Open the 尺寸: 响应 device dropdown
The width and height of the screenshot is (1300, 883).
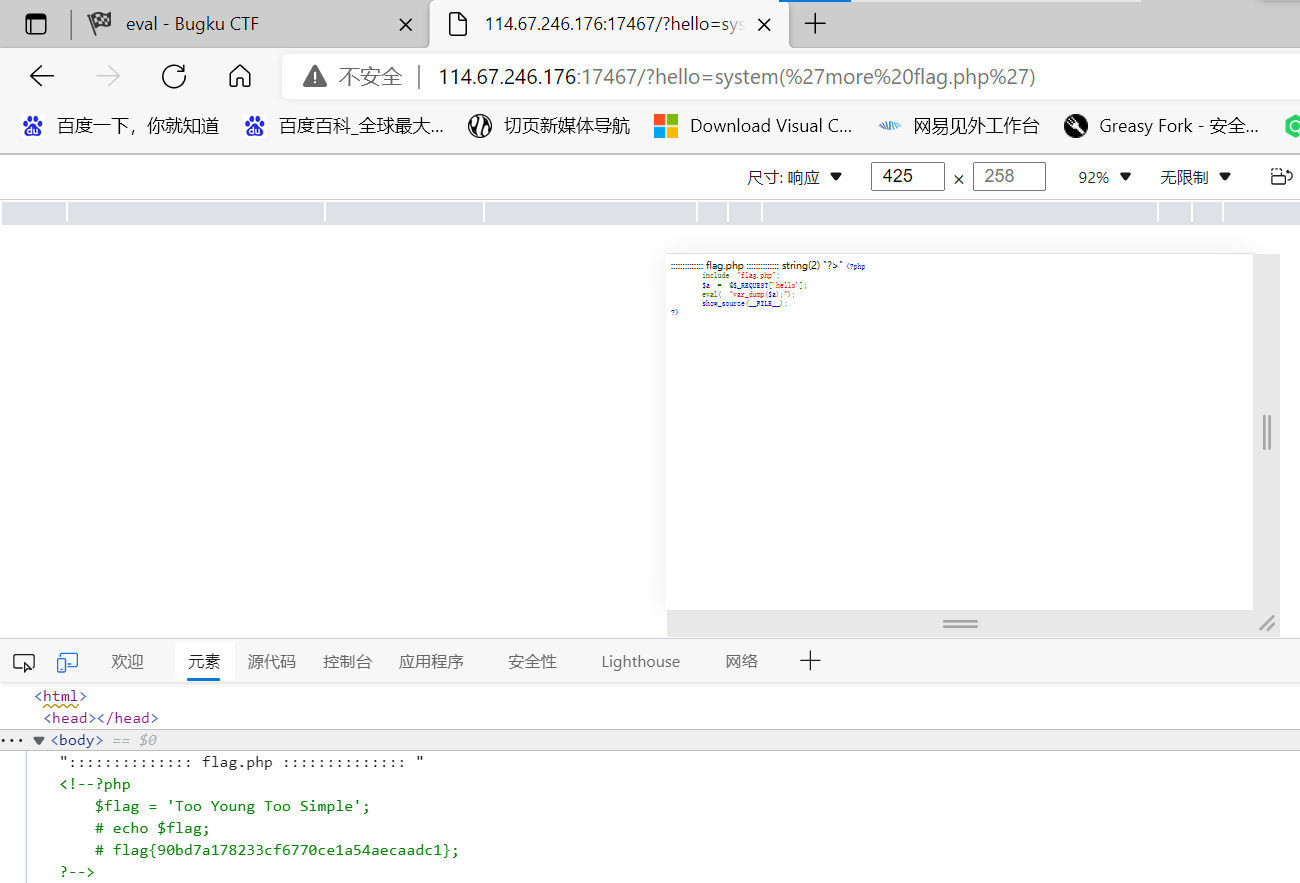(795, 177)
